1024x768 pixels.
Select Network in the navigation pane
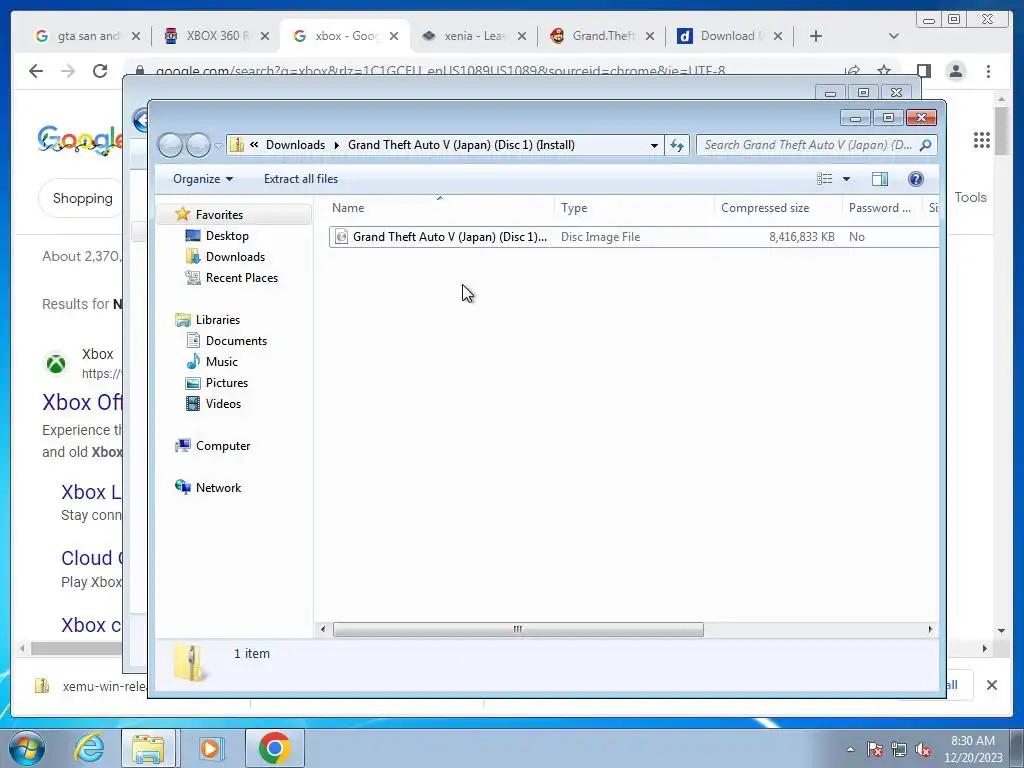pyautogui.click(x=218, y=487)
